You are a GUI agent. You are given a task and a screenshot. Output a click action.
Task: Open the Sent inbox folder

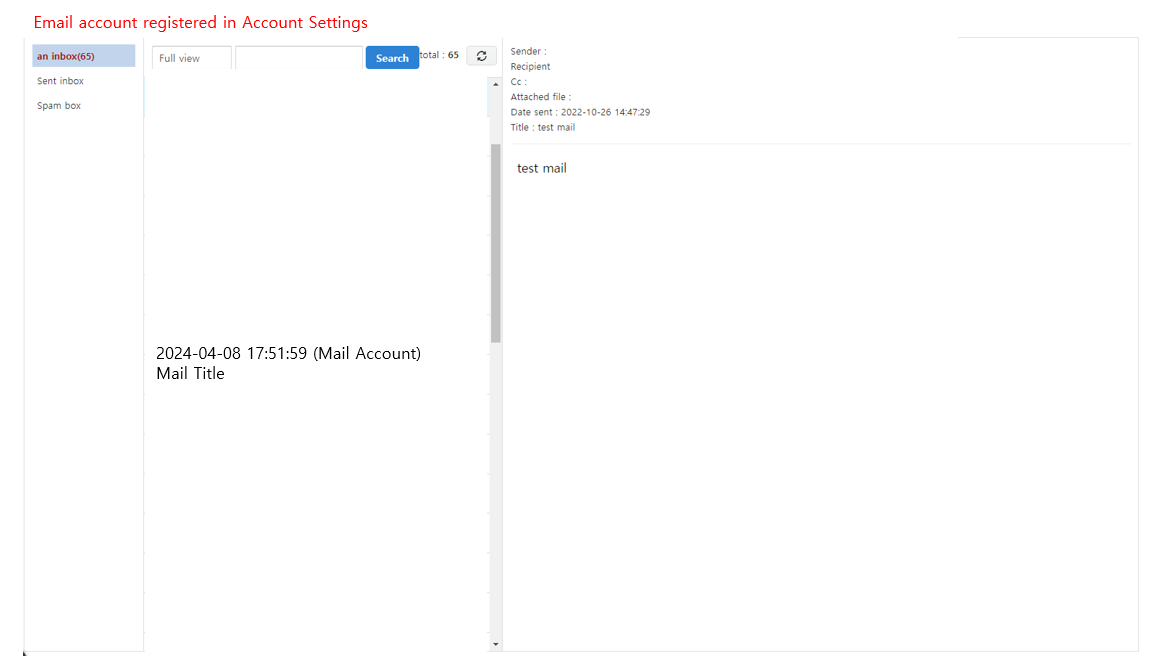[60, 81]
